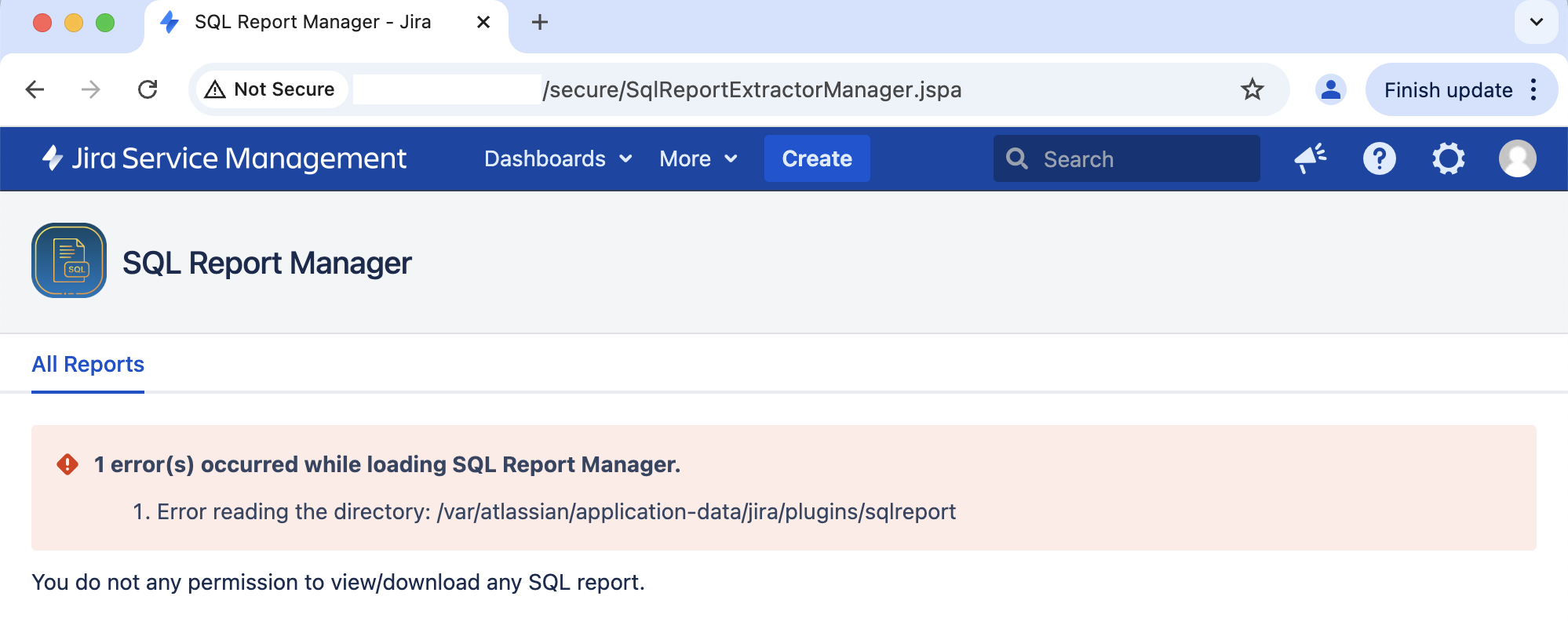
Task: Expand the More dropdown menu
Action: coord(698,159)
